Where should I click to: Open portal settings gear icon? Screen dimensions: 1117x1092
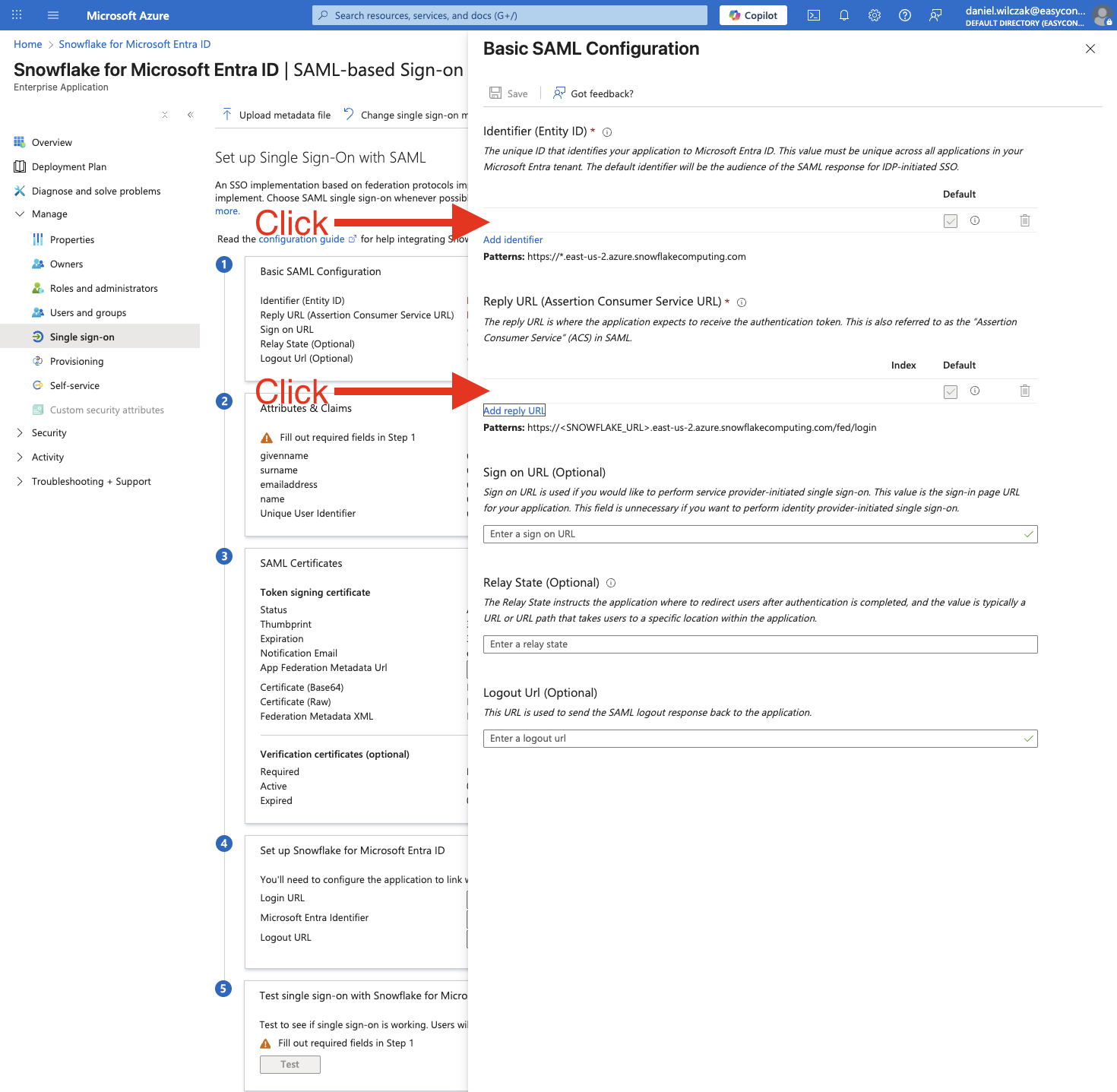coord(875,15)
